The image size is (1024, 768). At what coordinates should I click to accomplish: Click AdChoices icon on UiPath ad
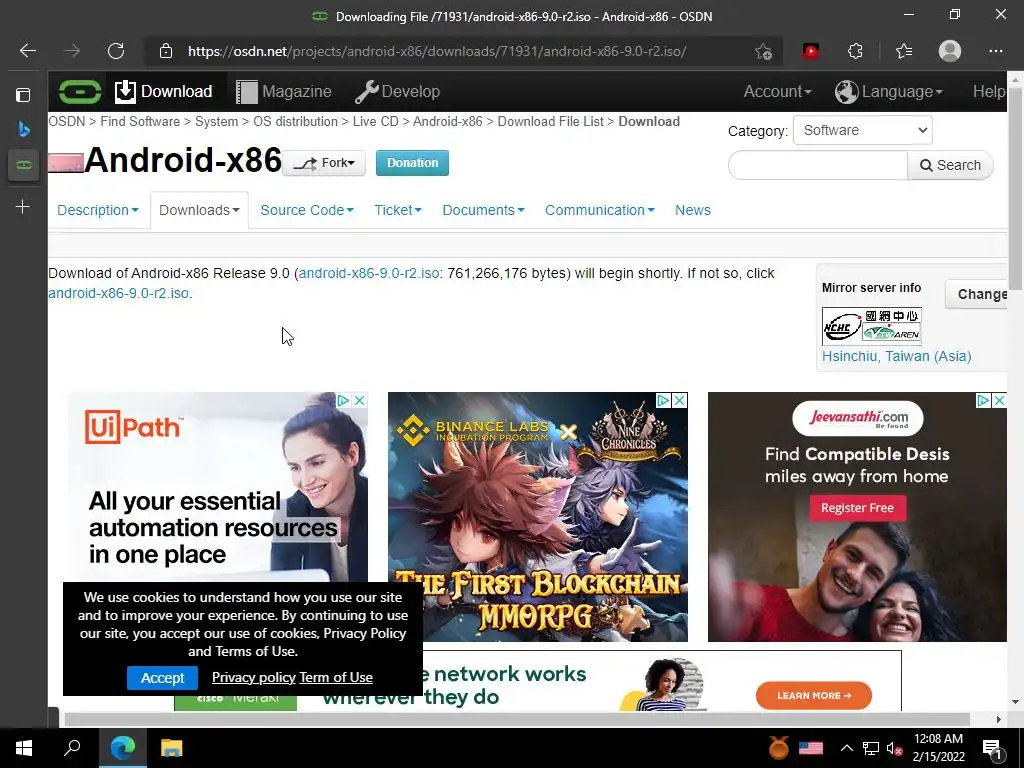coord(344,400)
